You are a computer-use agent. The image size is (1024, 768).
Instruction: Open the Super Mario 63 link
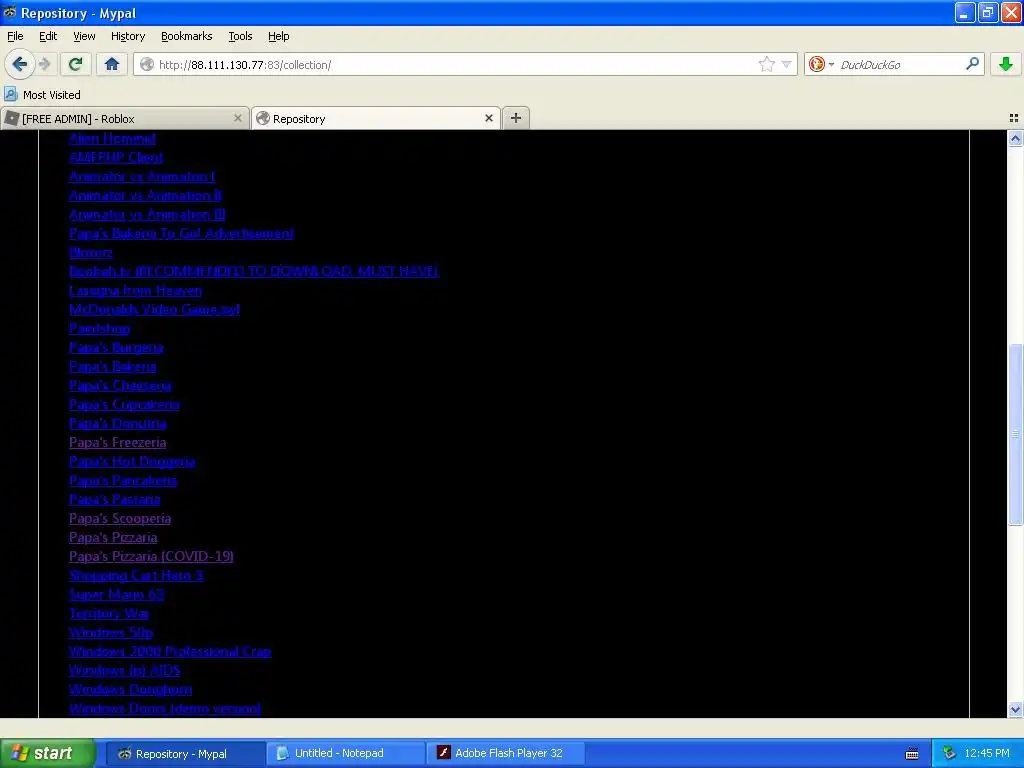tap(116, 594)
